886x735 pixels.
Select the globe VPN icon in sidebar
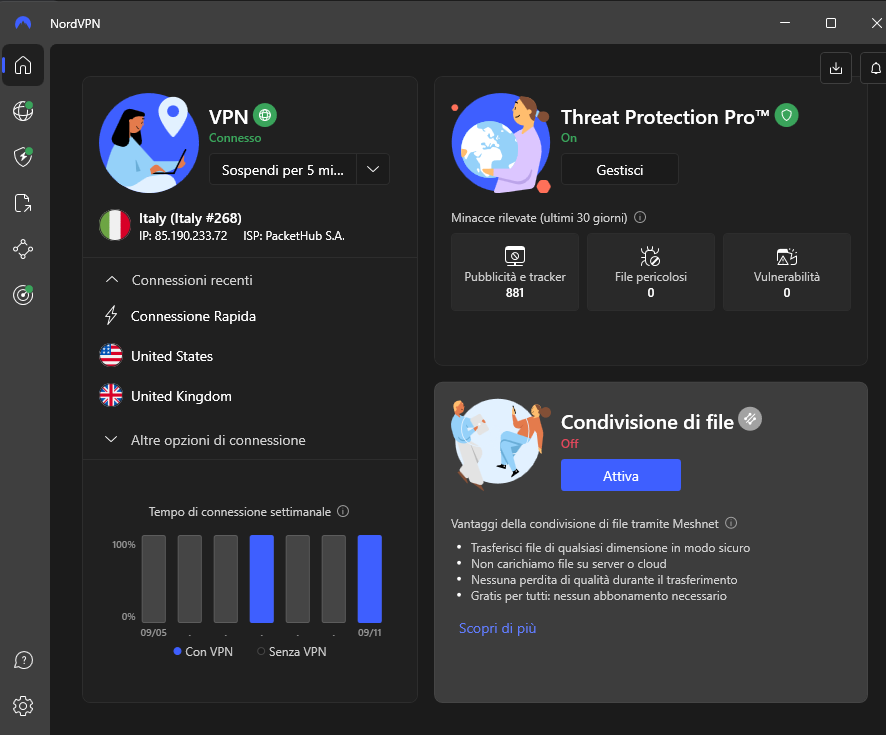point(22,111)
